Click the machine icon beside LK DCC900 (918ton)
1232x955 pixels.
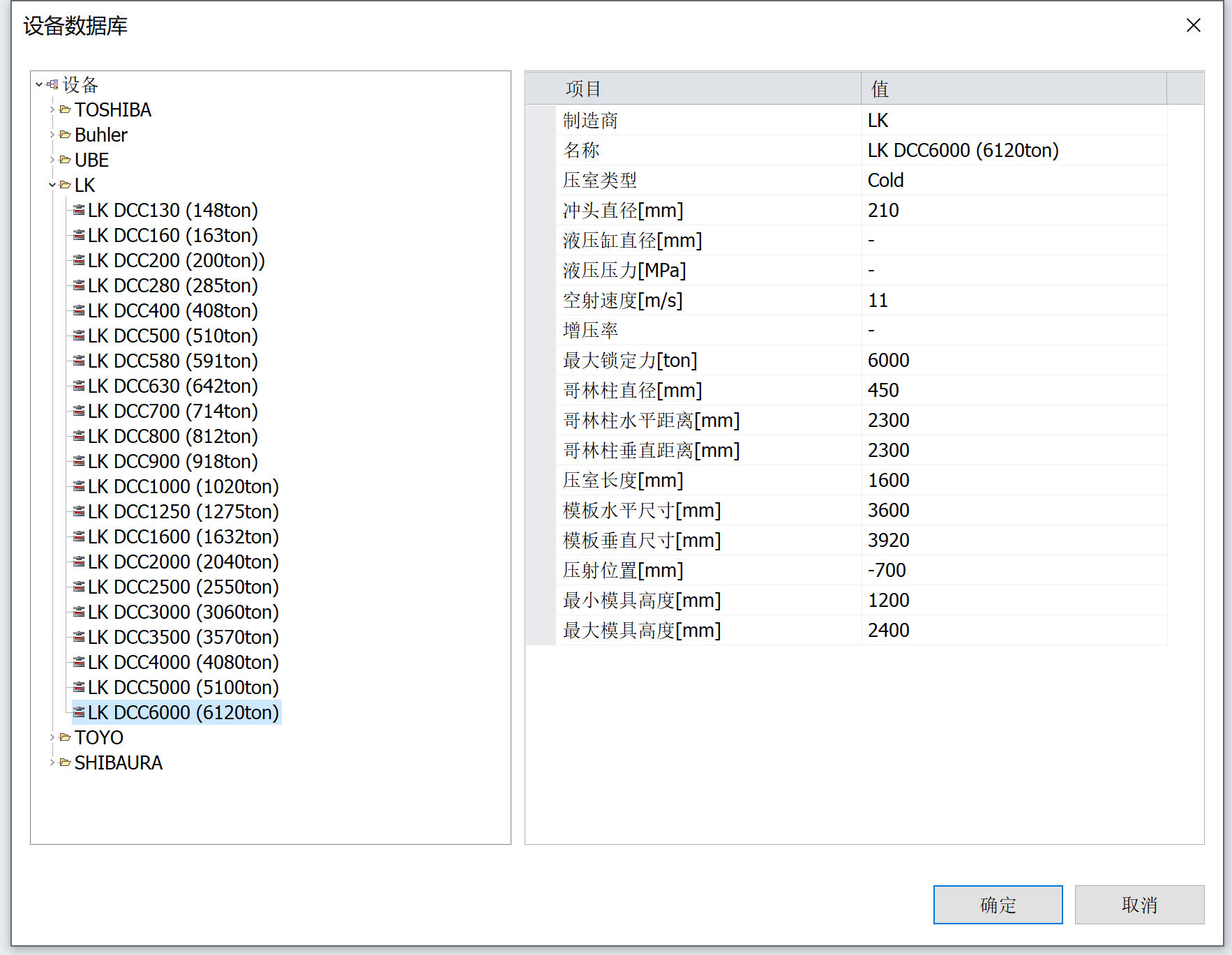(79, 461)
